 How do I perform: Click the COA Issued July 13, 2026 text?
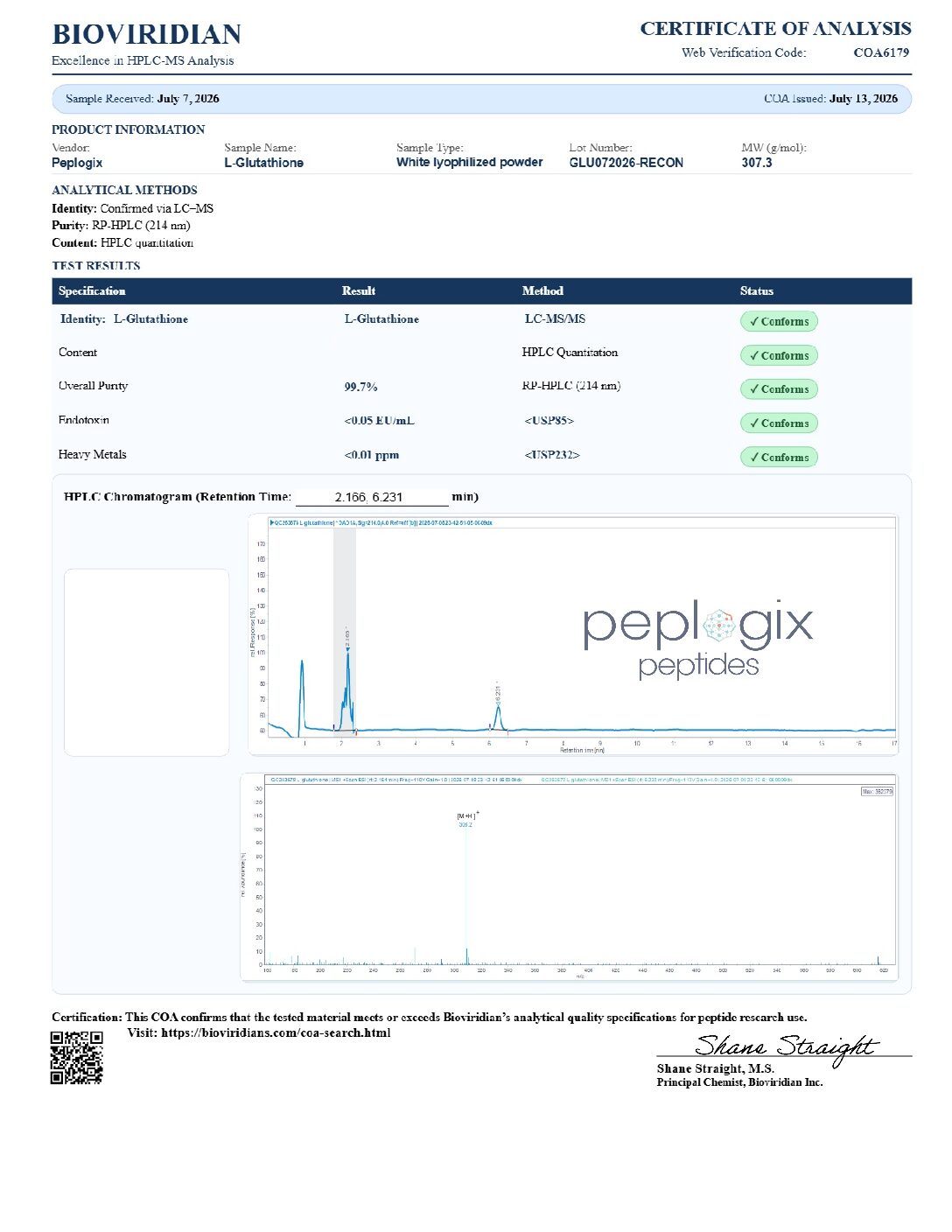pyautogui.click(x=831, y=99)
